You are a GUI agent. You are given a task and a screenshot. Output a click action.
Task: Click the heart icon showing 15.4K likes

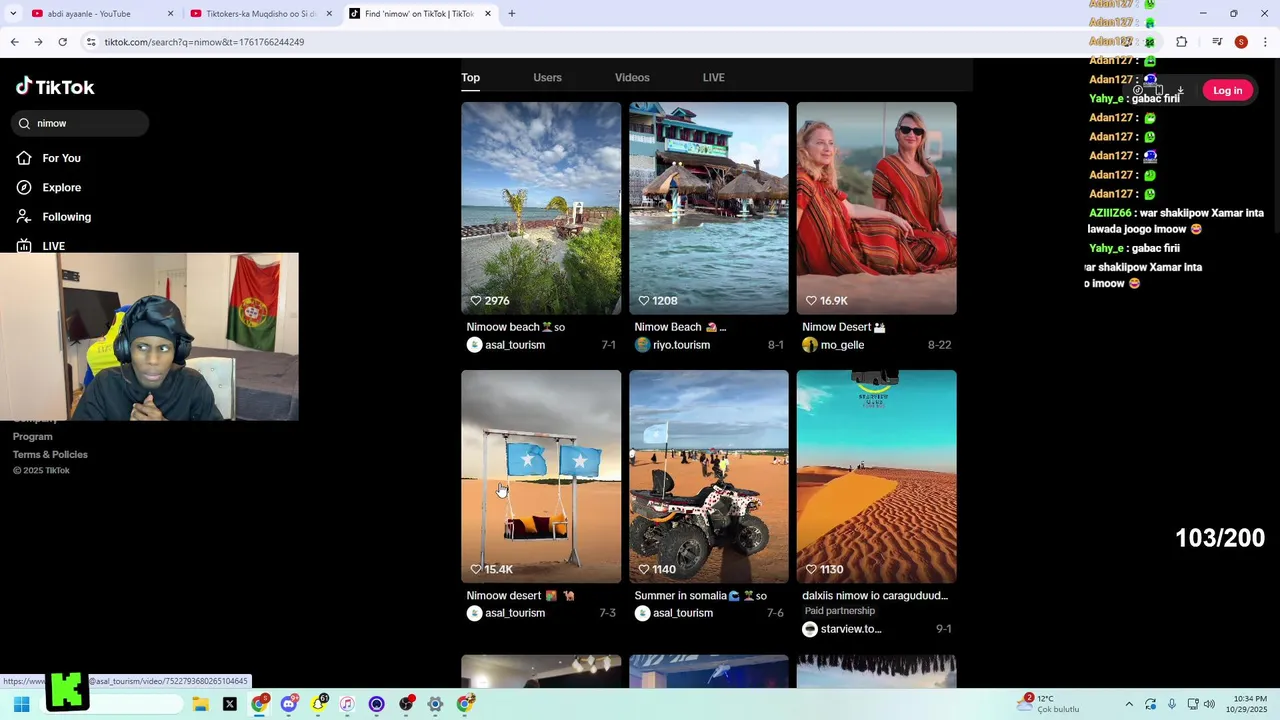tap(476, 569)
